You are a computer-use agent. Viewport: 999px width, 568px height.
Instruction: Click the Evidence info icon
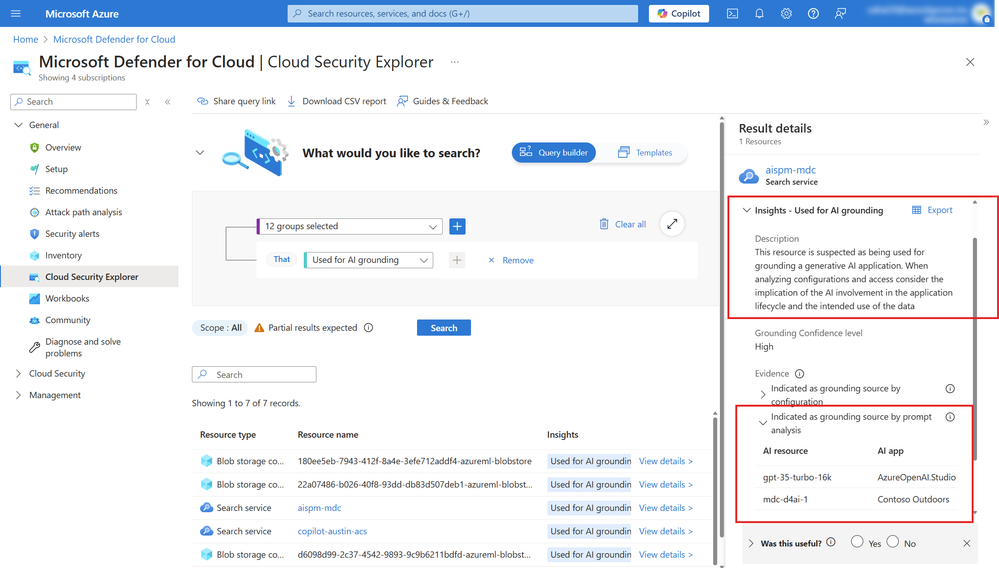tap(800, 374)
